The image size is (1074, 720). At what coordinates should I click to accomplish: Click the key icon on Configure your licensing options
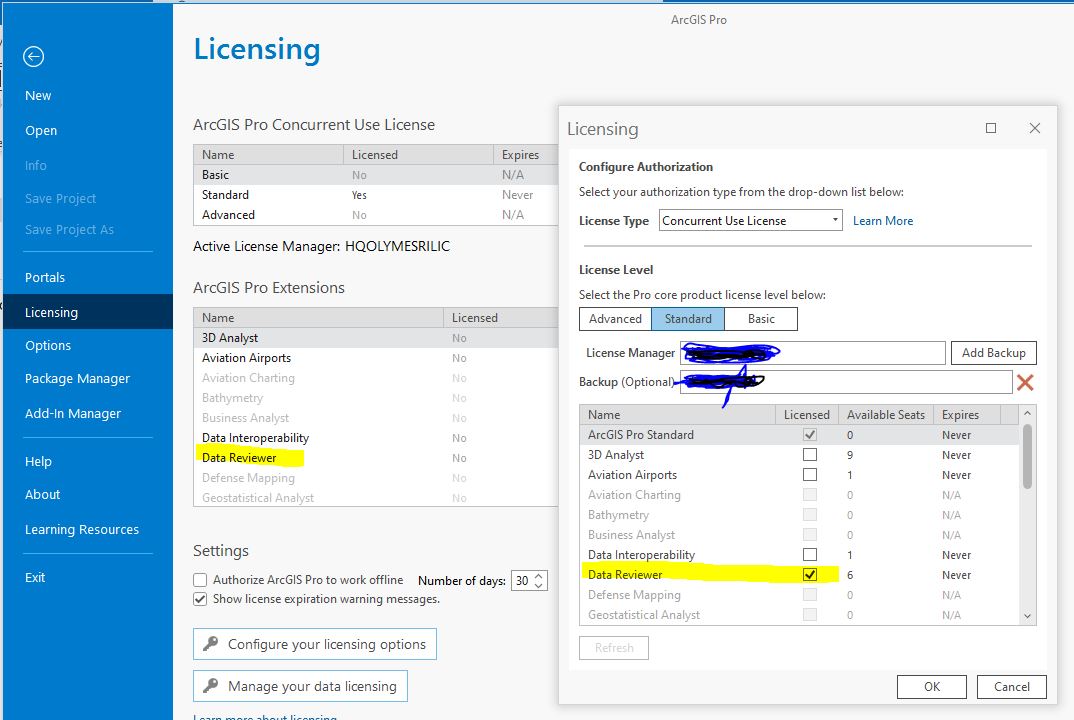[x=210, y=644]
